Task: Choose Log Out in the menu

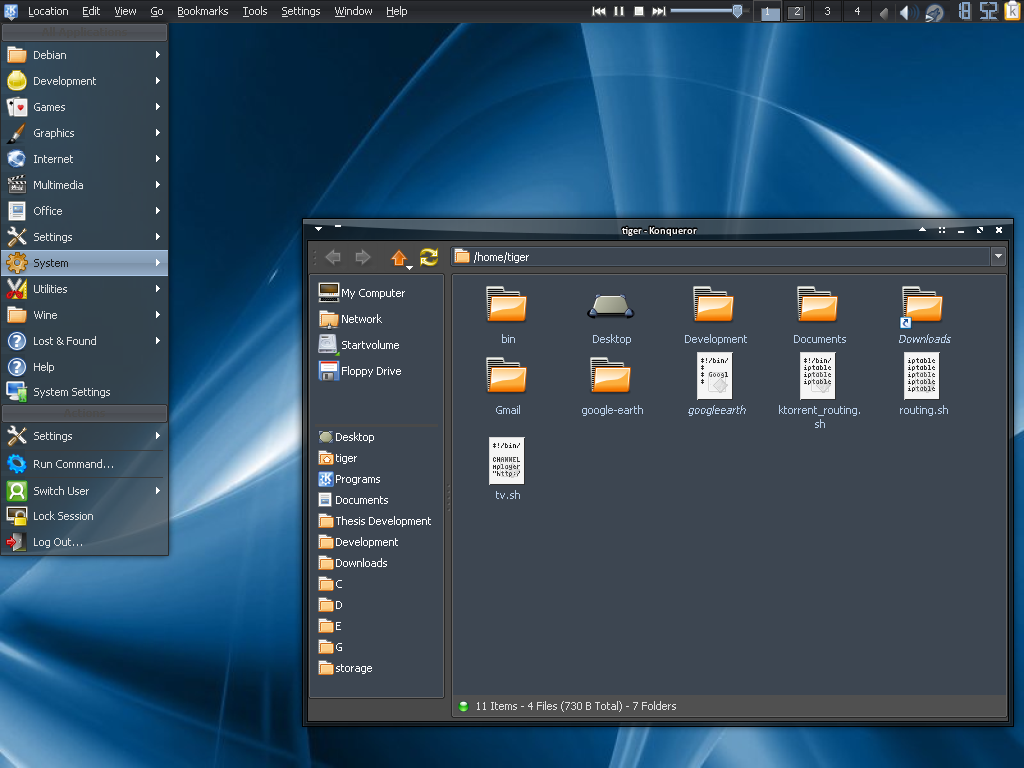Action: pyautogui.click(x=84, y=542)
